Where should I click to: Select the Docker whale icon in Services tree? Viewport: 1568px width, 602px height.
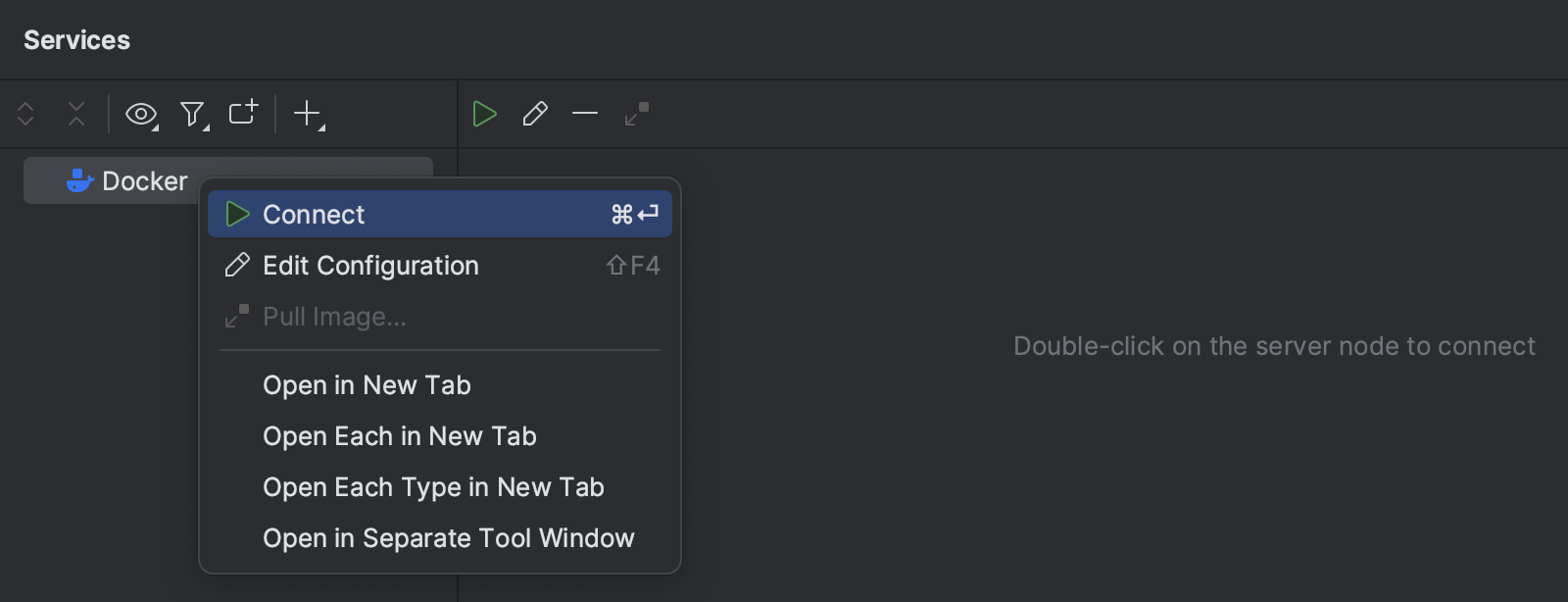78,180
